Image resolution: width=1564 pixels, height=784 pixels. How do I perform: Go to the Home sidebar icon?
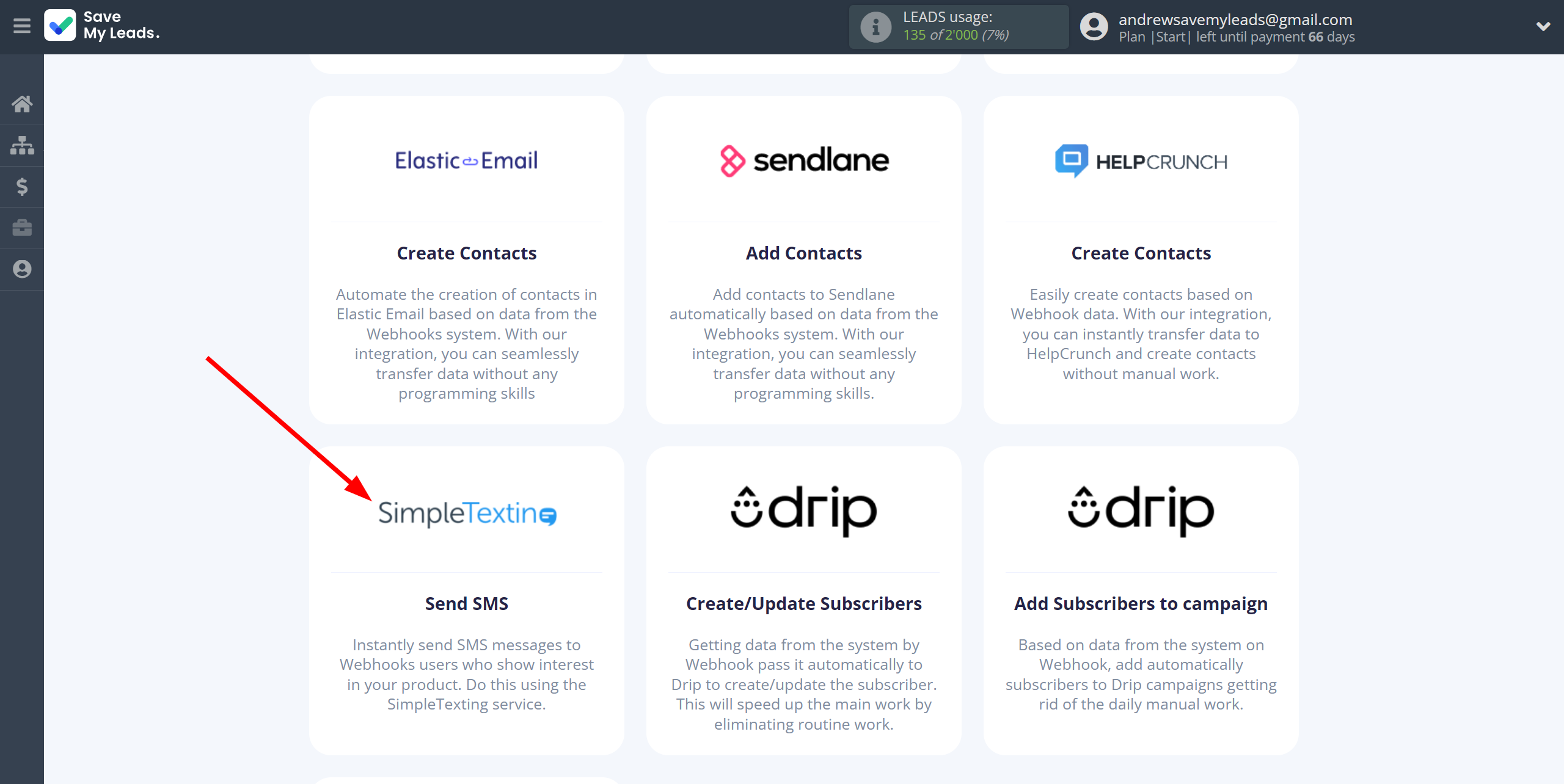click(x=22, y=104)
